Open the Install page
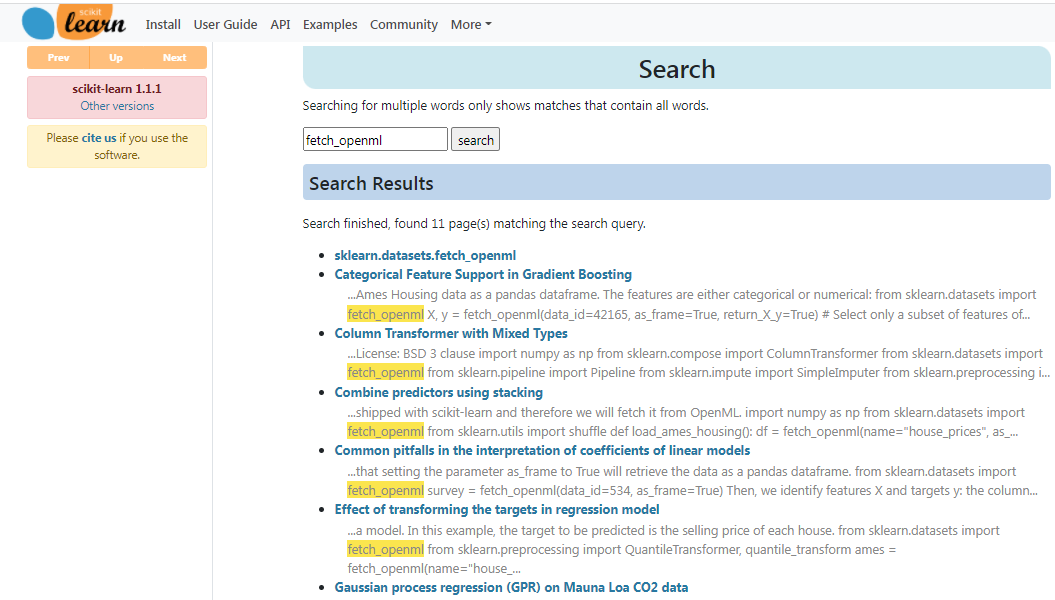The height and width of the screenshot is (600, 1055). [163, 25]
